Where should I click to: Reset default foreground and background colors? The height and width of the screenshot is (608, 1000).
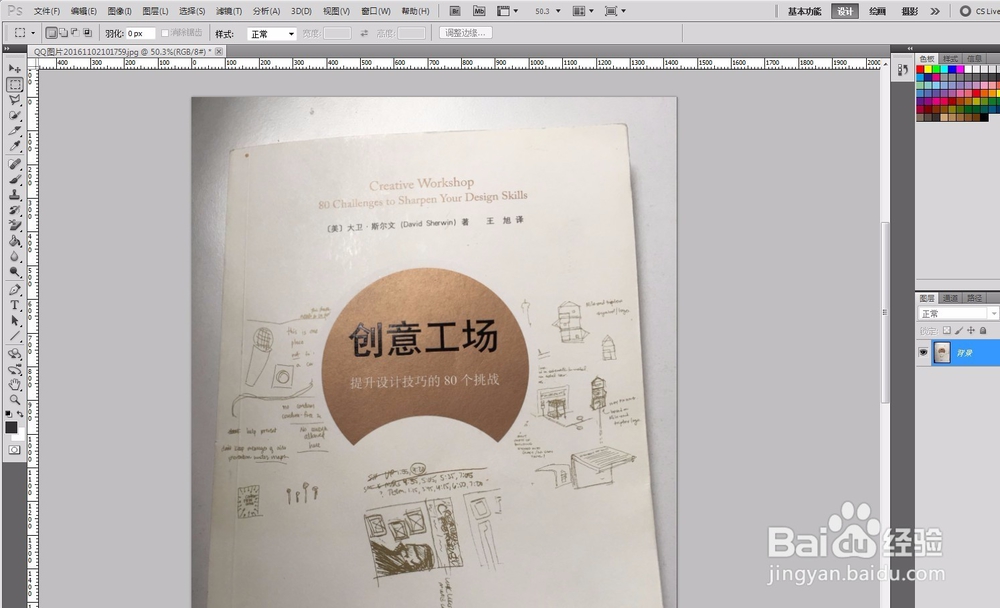pos(8,414)
